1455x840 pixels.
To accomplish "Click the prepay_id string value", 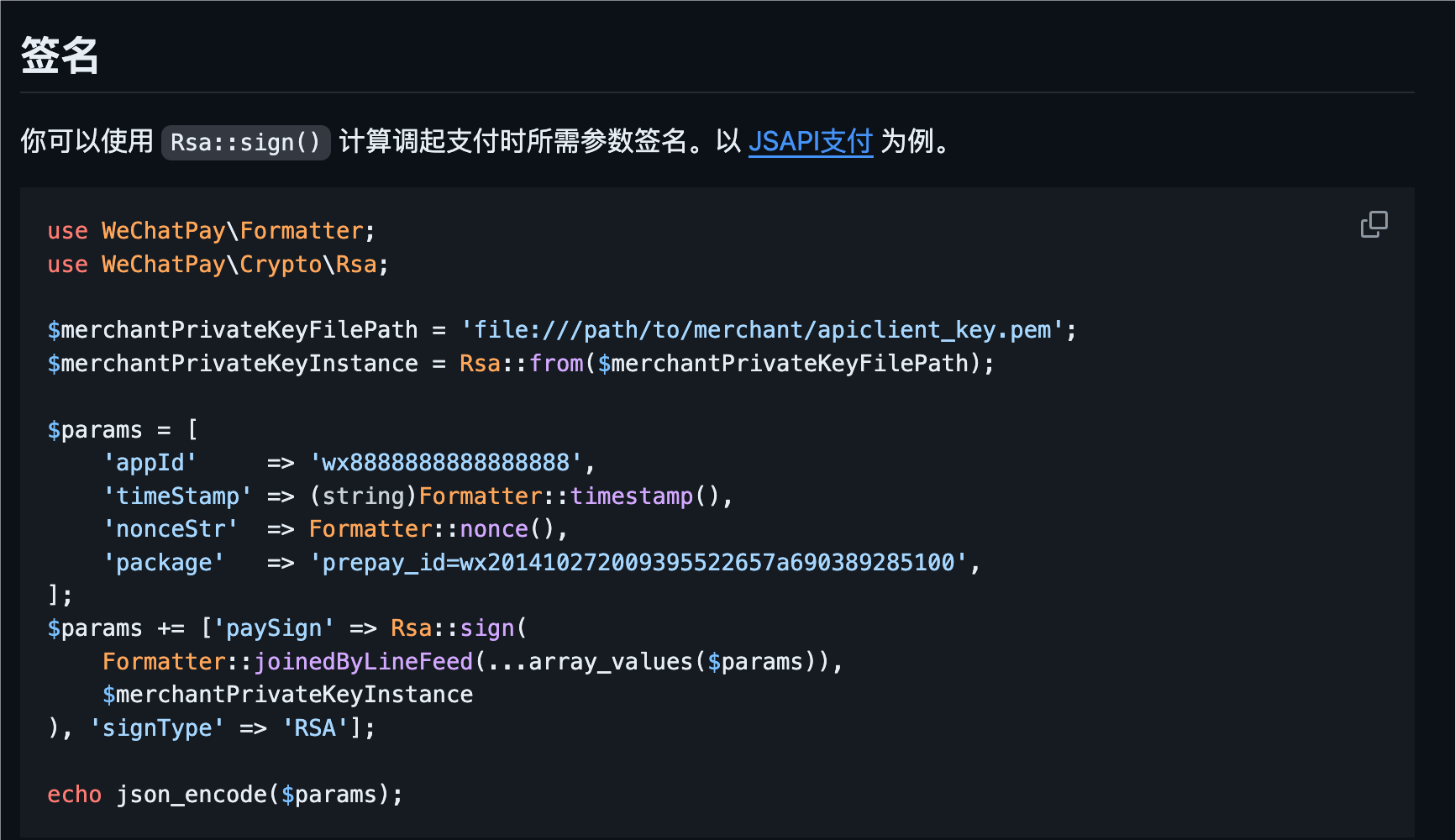I will tap(638, 563).
